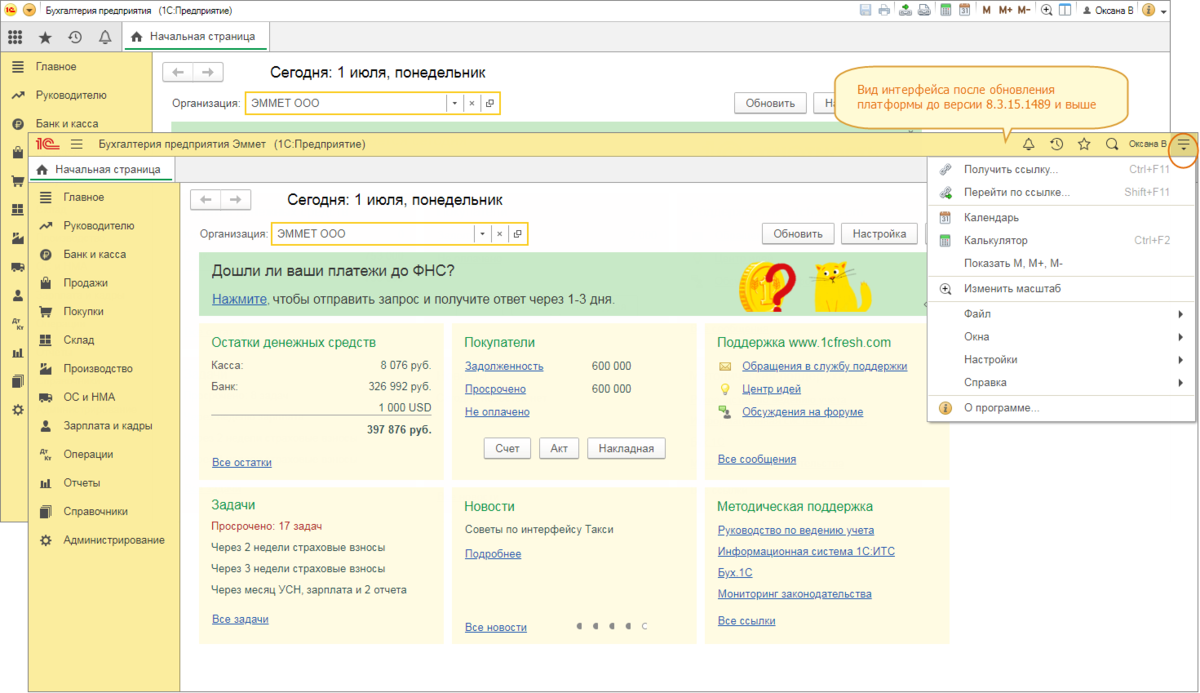Expand the Справка submenu
This screenshot has height=693, width=1200.
coord(1061,382)
